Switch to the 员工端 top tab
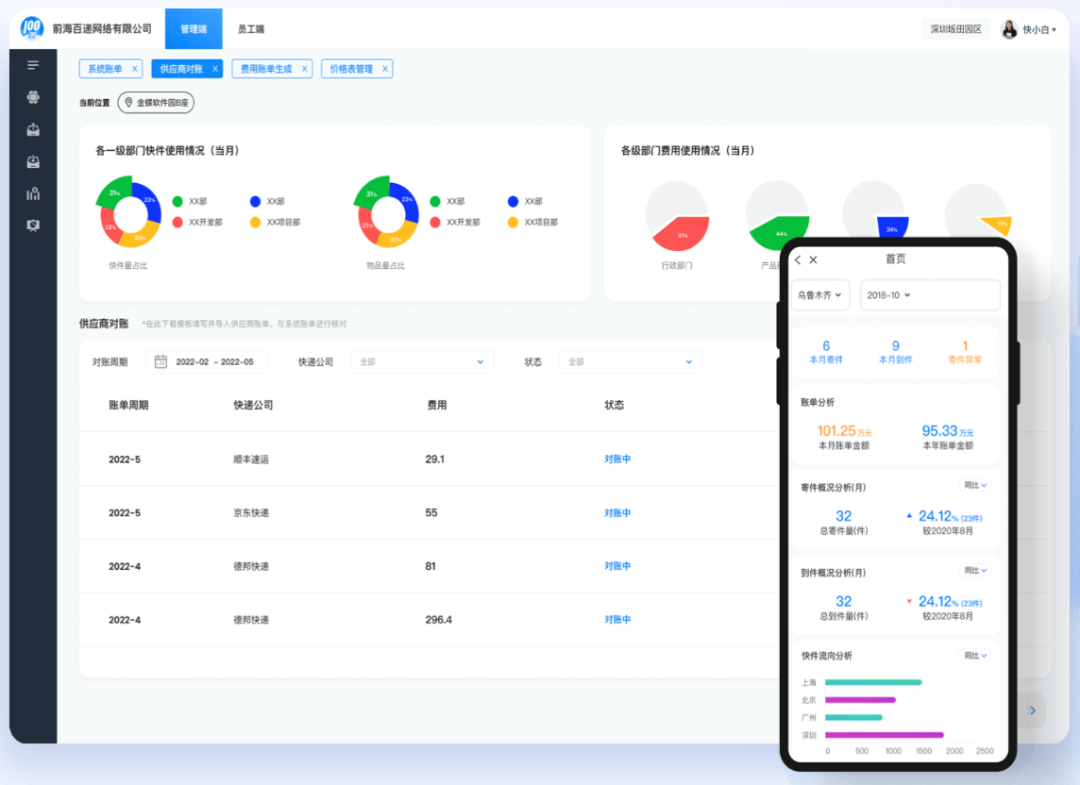Screen dimensions: 1080x785 coord(251,29)
